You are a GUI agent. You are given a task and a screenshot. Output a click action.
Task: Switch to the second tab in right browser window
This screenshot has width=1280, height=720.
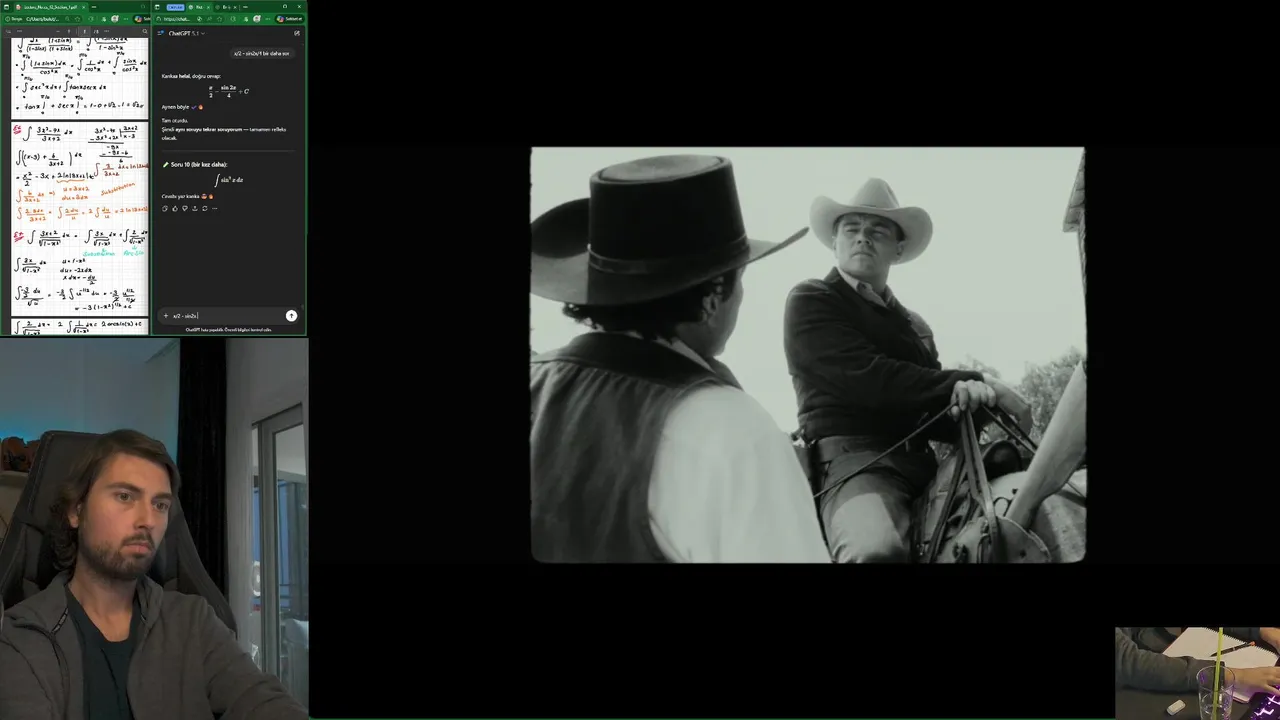[x=200, y=7]
